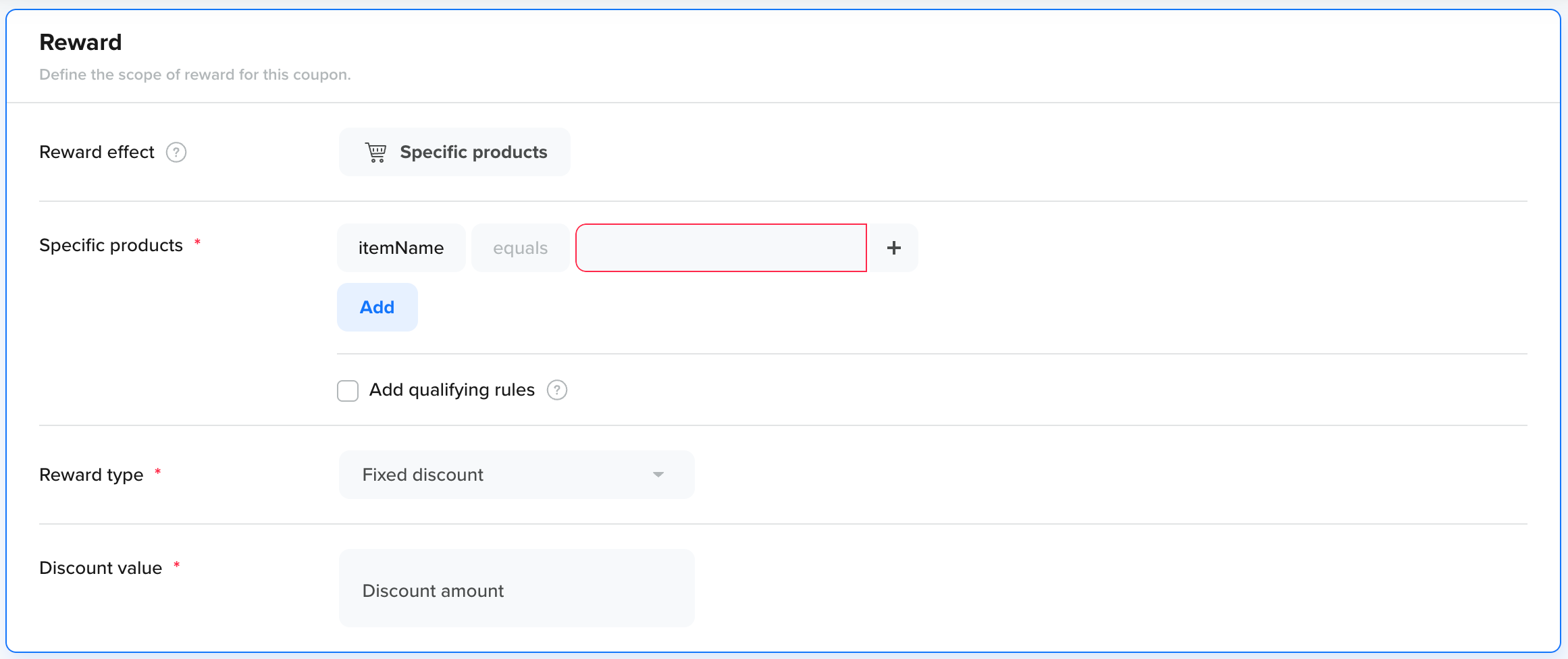Click the Specific products field label
Image resolution: width=1568 pixels, height=659 pixels.
pos(111,246)
